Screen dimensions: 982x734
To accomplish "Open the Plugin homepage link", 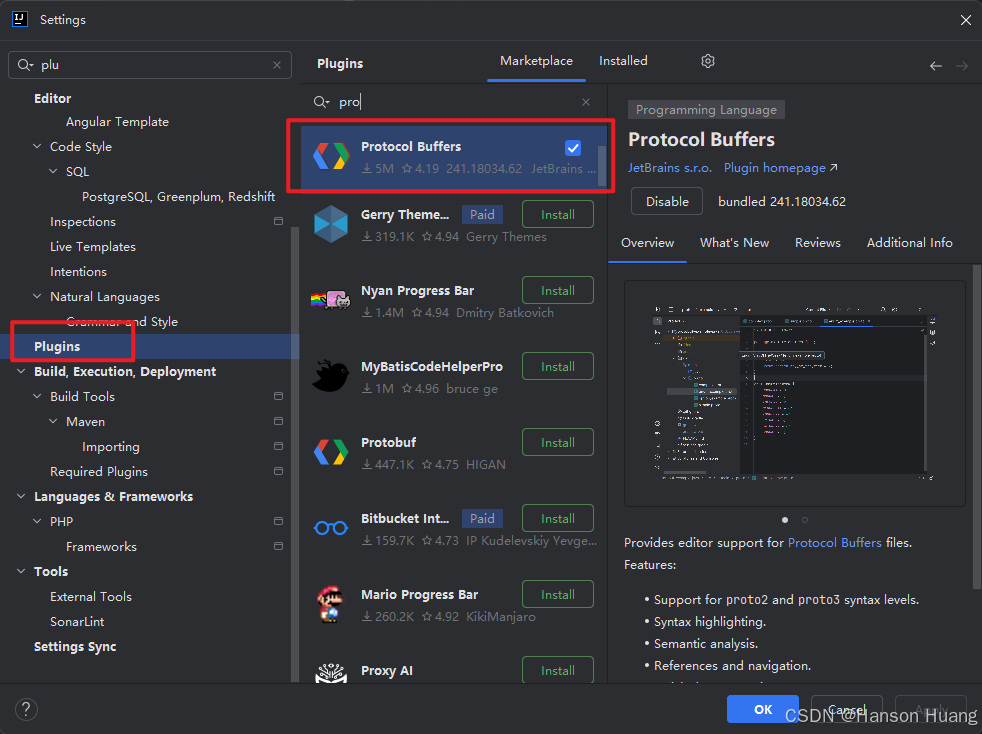I will pyautogui.click(x=780, y=168).
